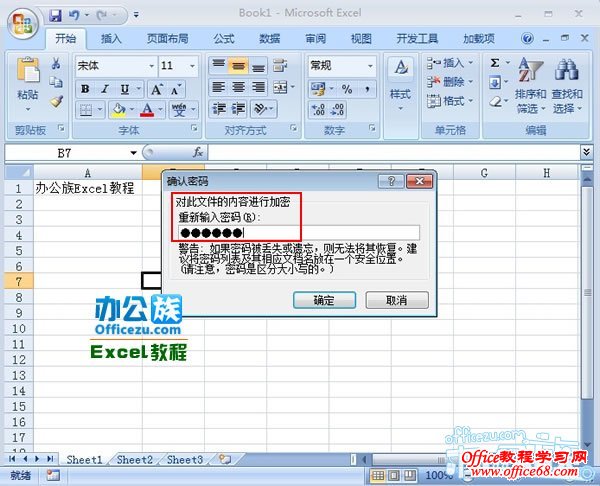Click the Office button logo
This screenshot has width=600, height=486.
click(22, 23)
